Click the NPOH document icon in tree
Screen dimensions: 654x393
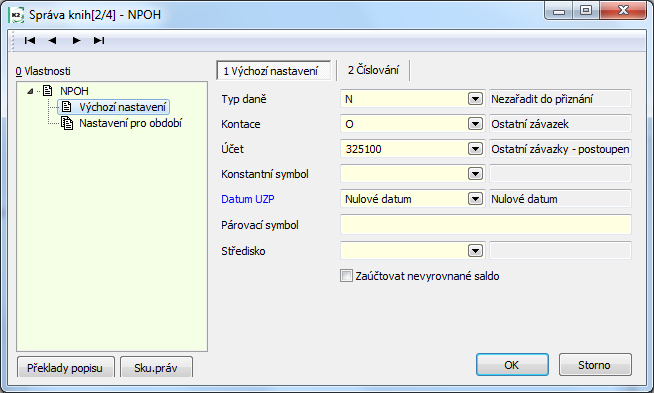[x=48, y=91]
